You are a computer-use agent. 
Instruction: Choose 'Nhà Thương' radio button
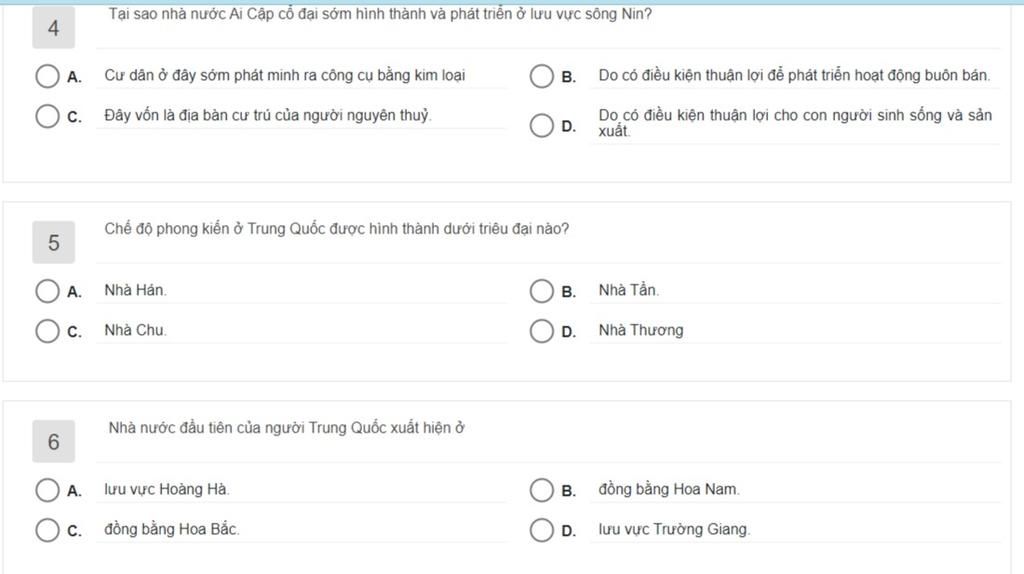[x=541, y=331]
